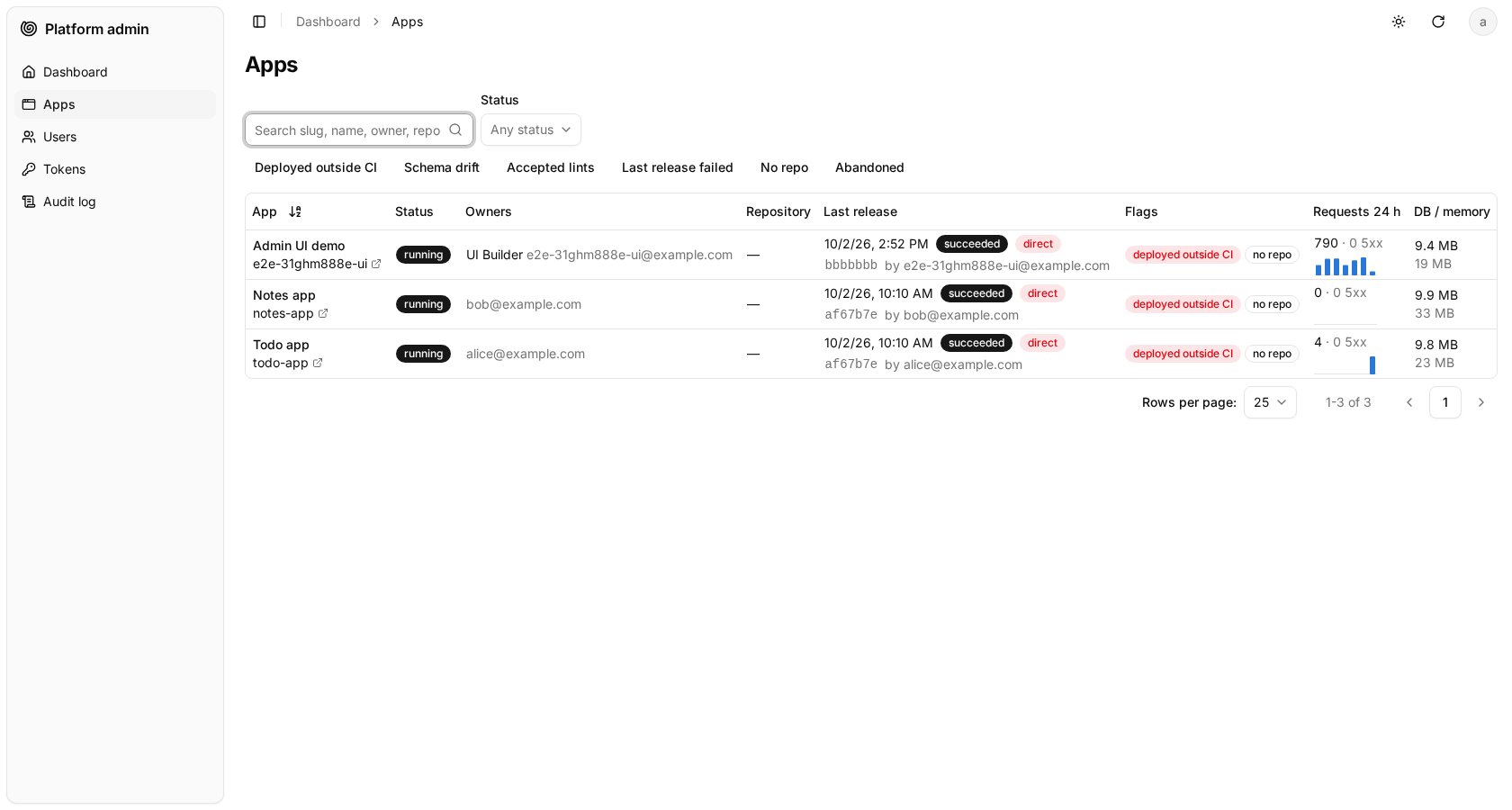Sort by App column sort icon
This screenshot has width=1512, height=810.
295,211
